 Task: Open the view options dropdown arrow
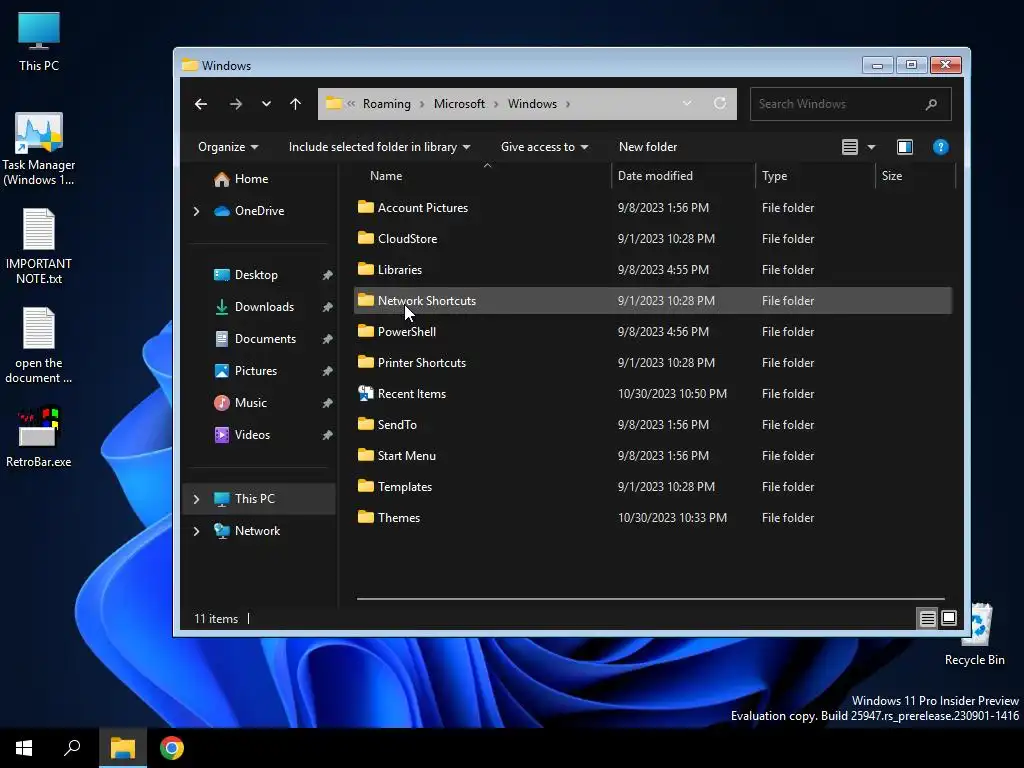pos(871,147)
